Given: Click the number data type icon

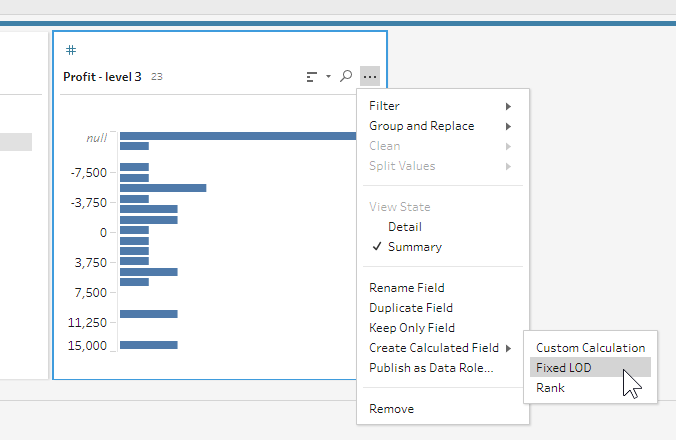Looking at the screenshot, I should 70,50.
